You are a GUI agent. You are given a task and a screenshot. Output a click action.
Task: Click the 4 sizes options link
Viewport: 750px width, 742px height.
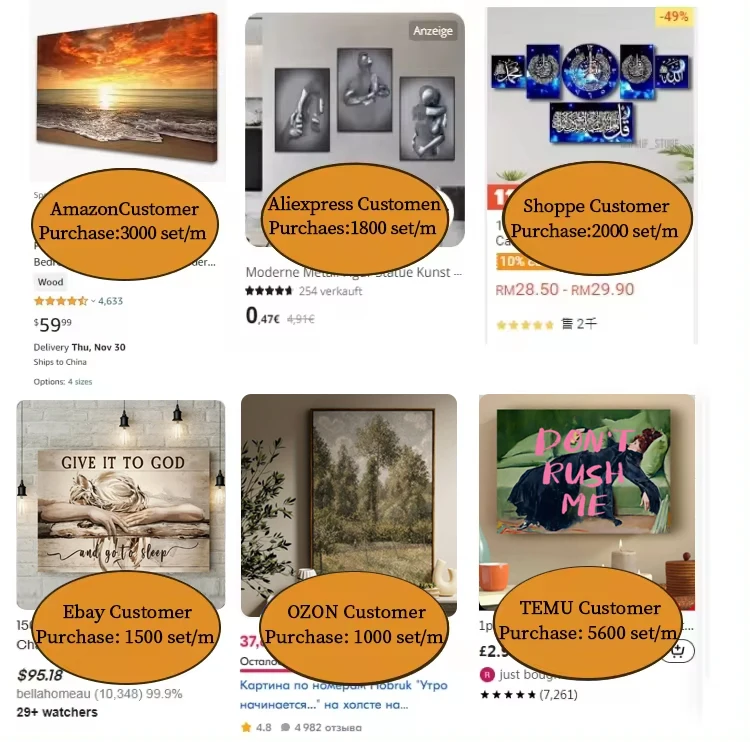coord(80,382)
